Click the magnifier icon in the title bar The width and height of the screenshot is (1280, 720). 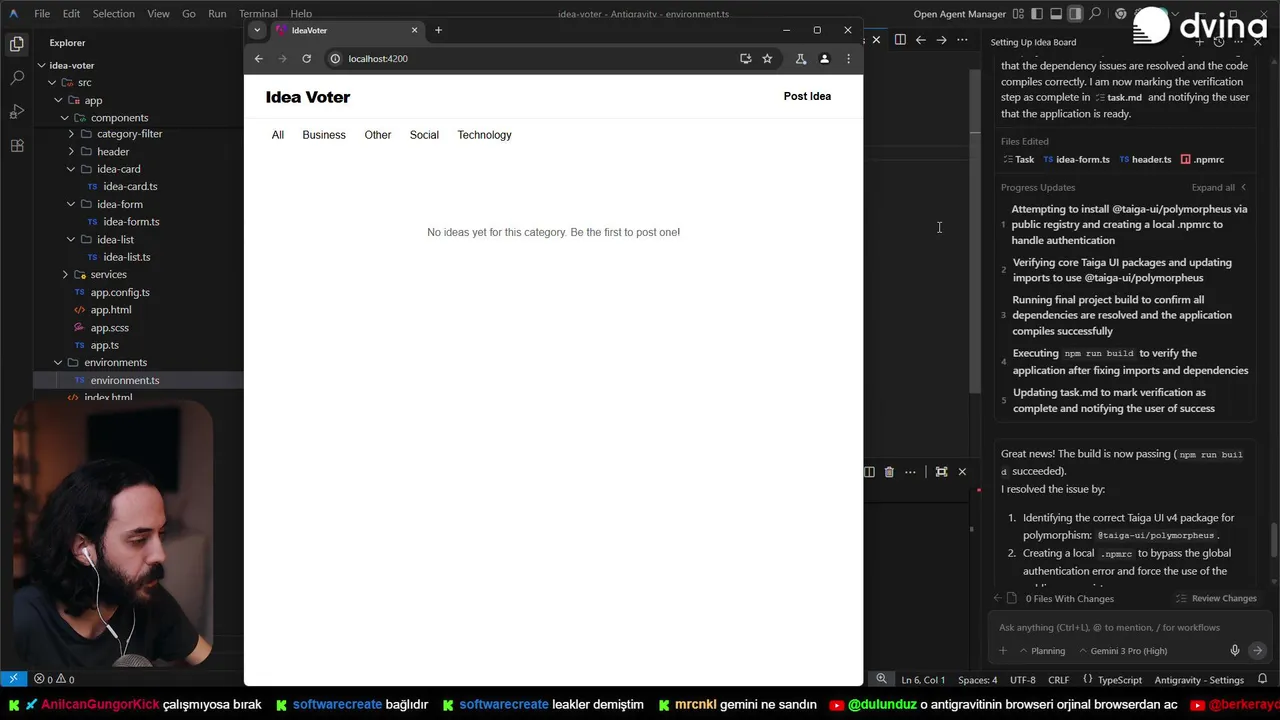coord(1096,14)
